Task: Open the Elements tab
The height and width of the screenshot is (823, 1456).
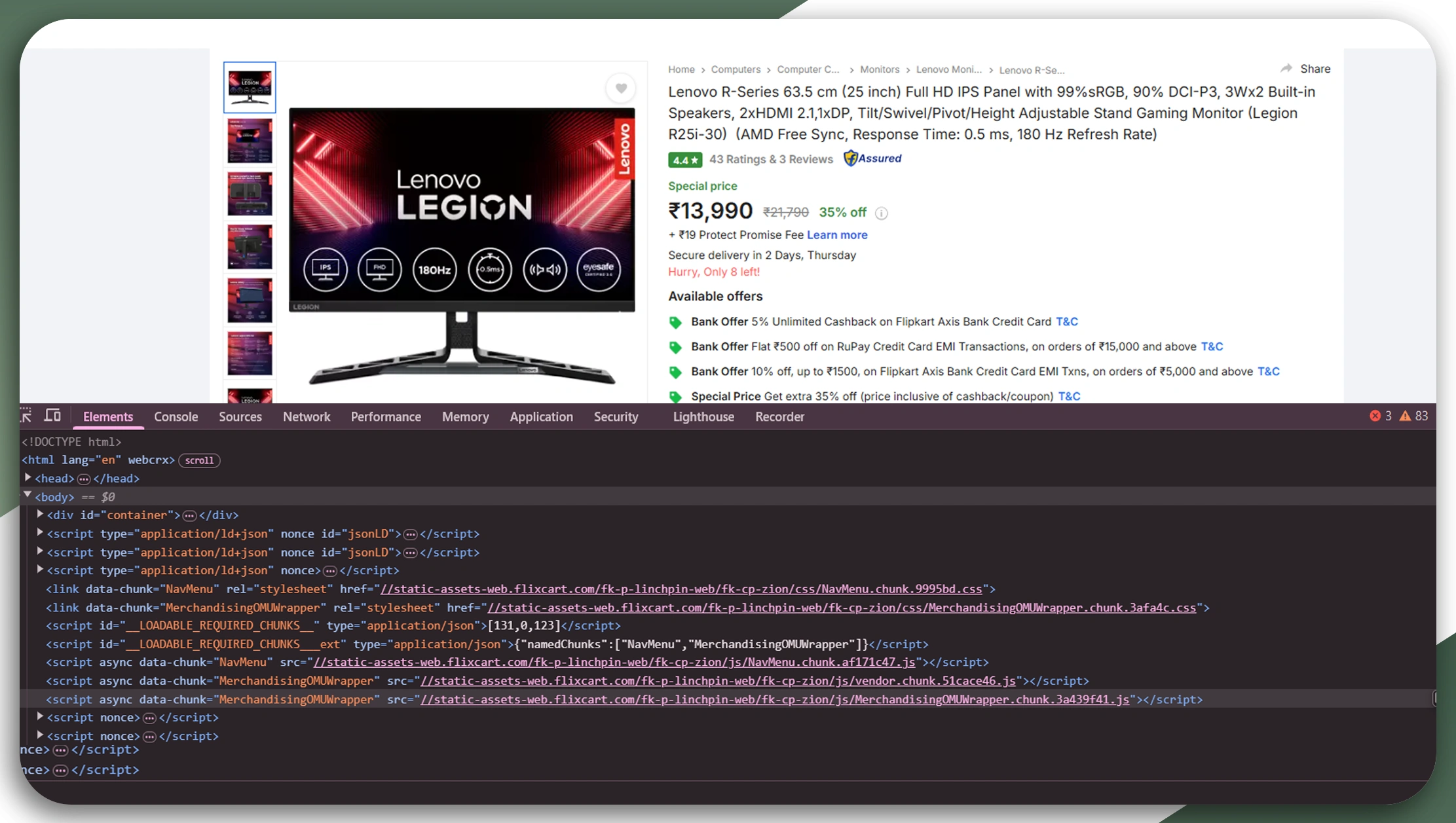Action: [x=108, y=416]
